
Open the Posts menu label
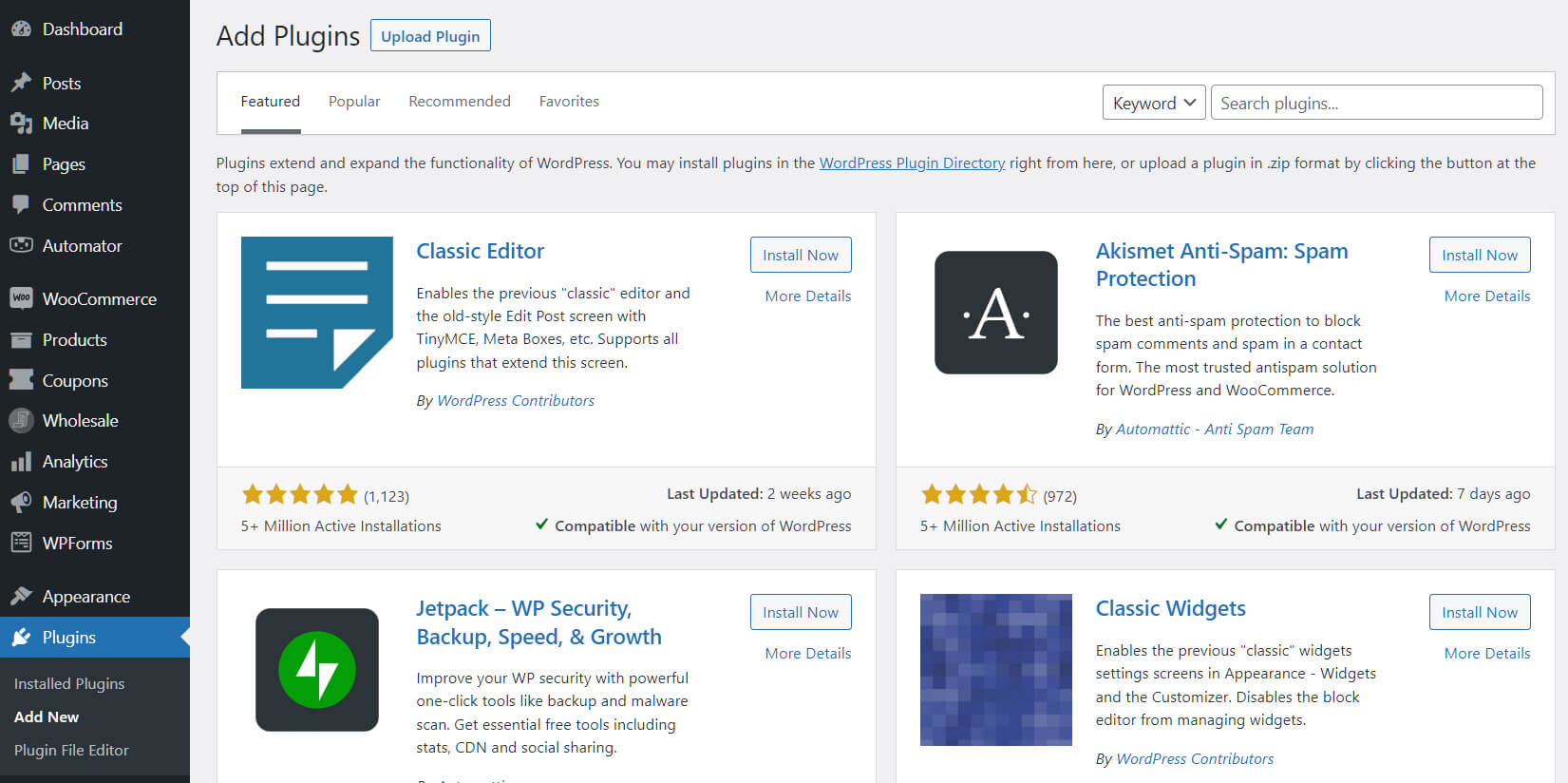(62, 84)
